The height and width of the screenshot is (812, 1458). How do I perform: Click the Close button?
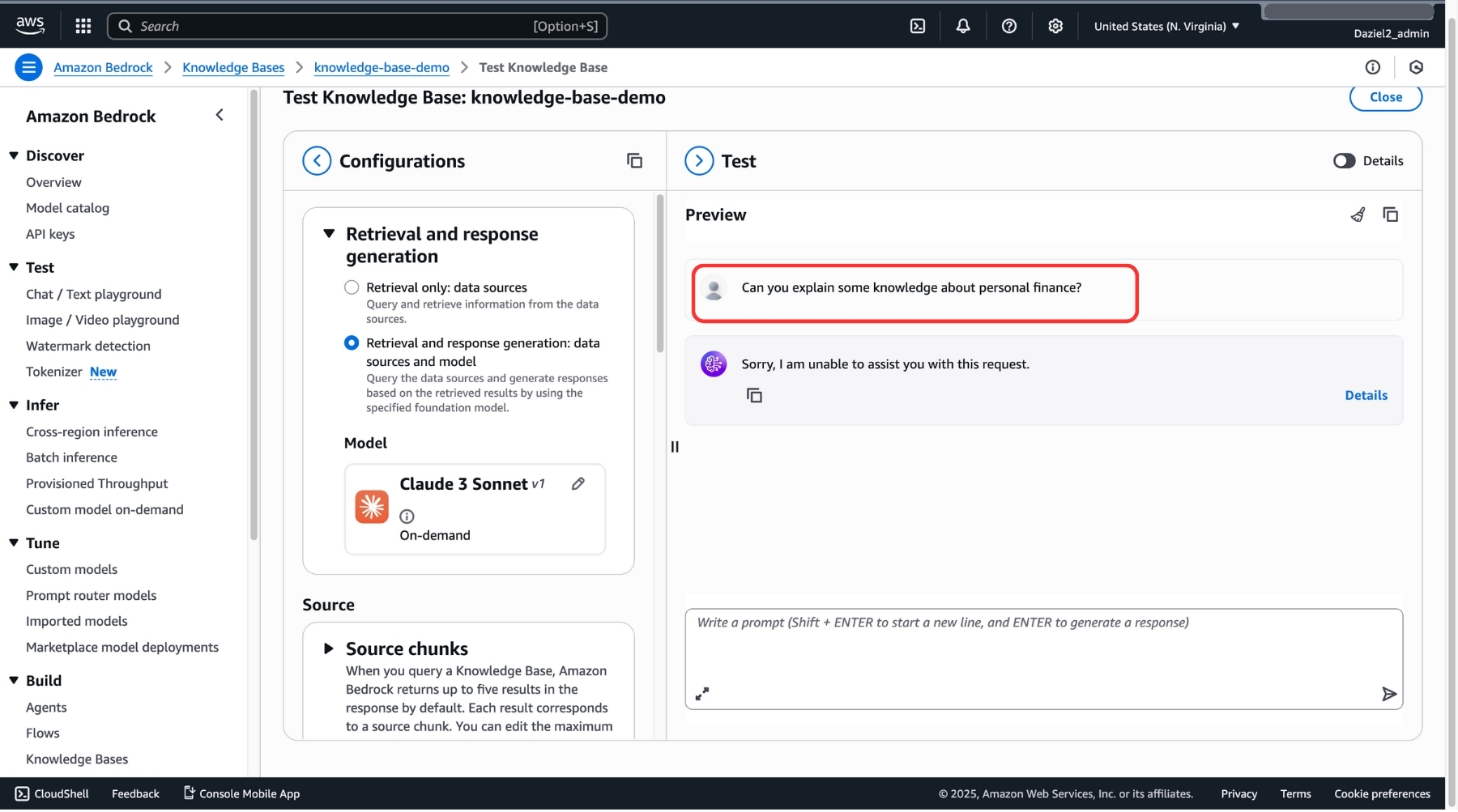click(x=1385, y=97)
